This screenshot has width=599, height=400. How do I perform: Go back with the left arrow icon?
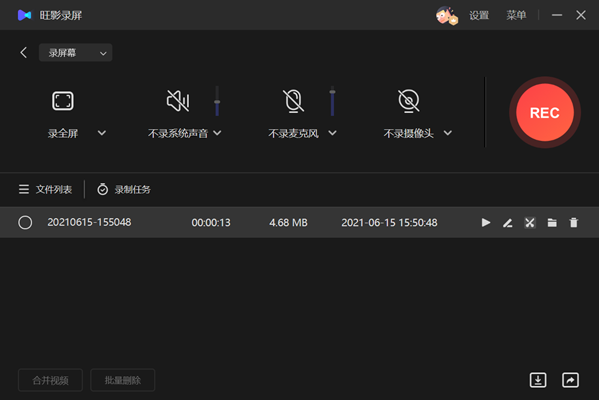(24, 52)
